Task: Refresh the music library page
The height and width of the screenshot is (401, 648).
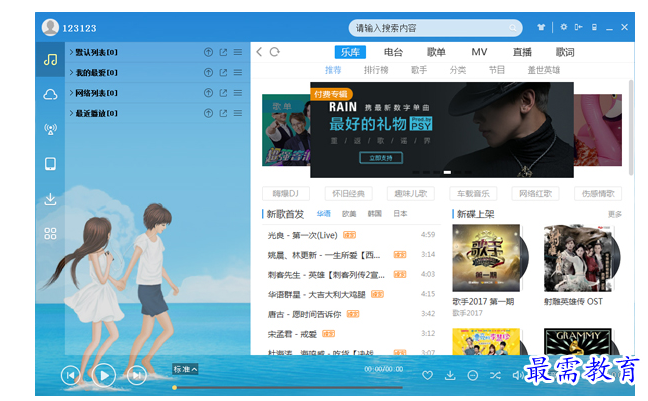Action: (x=274, y=52)
